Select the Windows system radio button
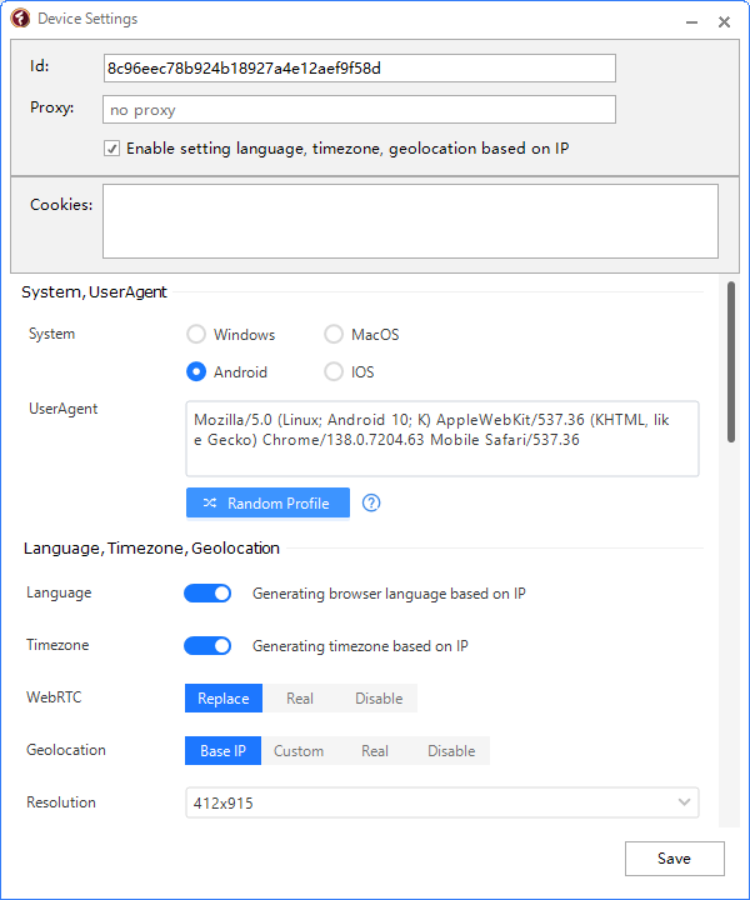This screenshot has height=900, width=750. coord(197,335)
